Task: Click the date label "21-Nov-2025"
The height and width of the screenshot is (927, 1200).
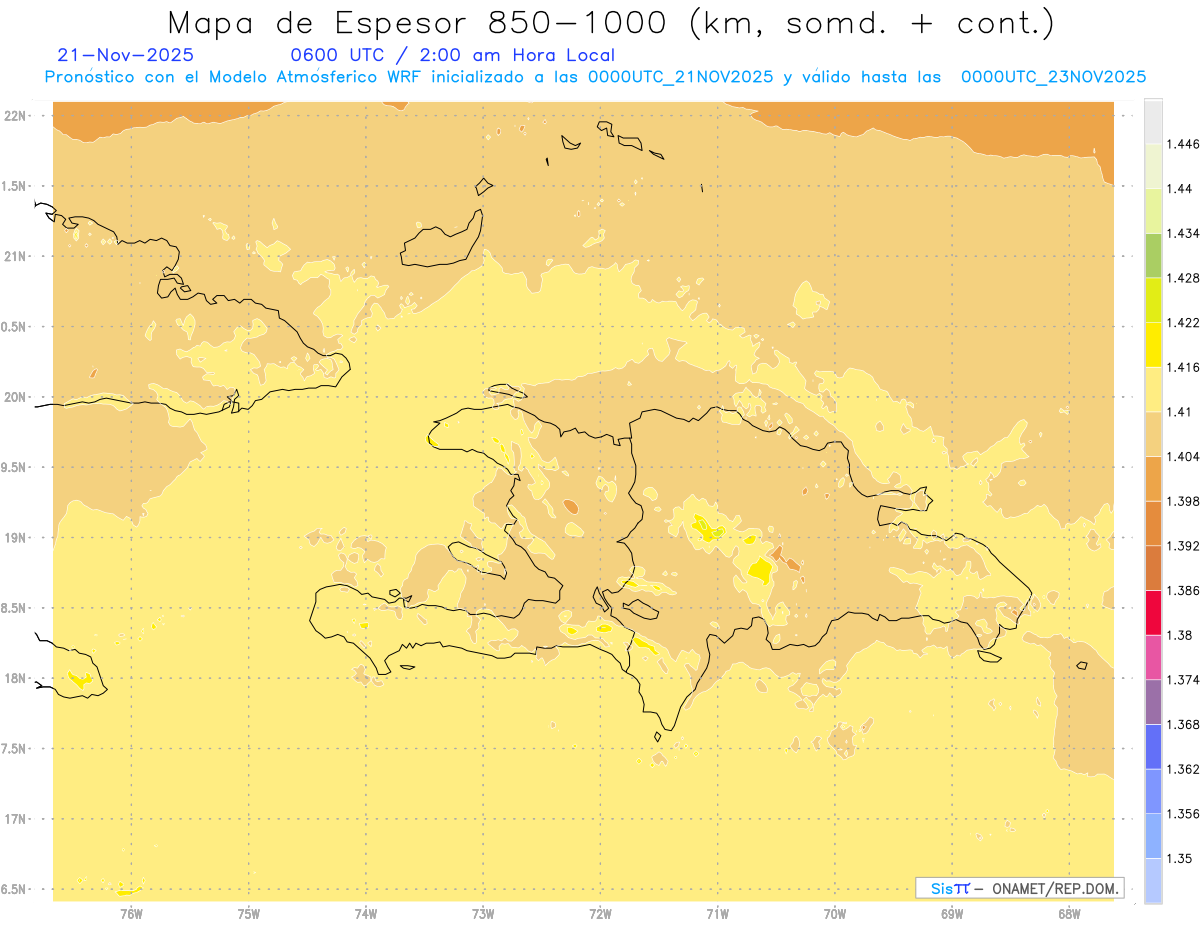Action: (x=126, y=56)
